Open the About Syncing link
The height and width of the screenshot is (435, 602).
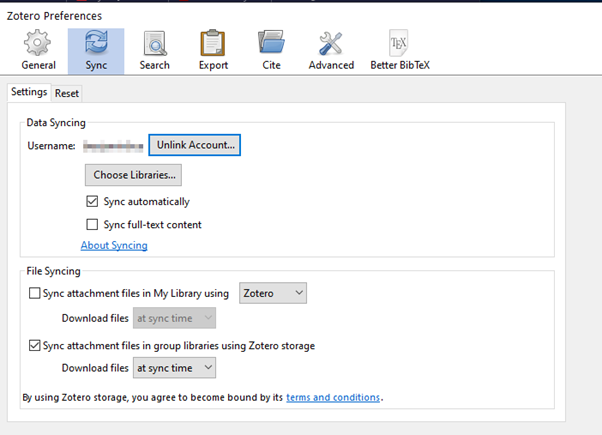tap(114, 245)
